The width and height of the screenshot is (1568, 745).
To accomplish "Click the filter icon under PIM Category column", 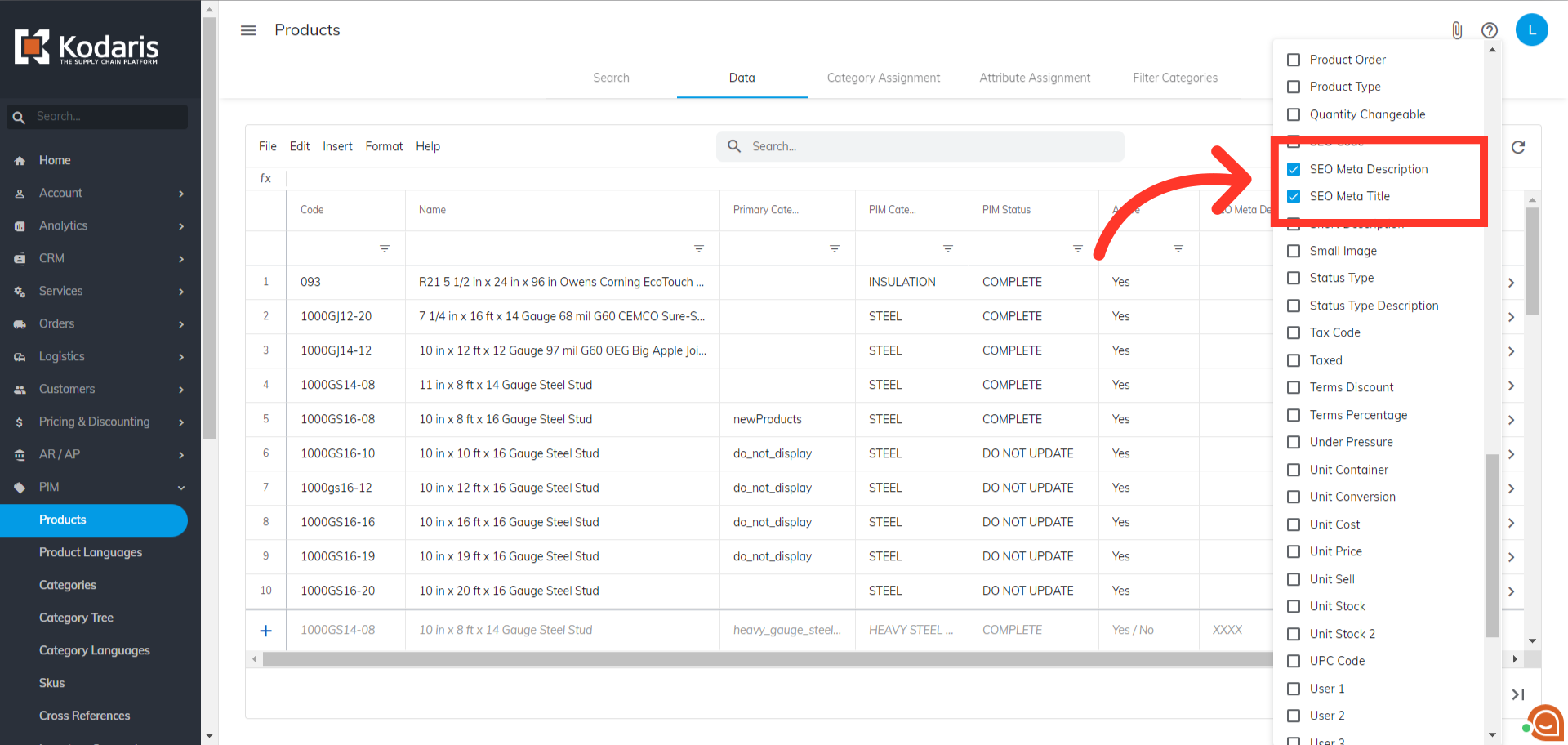I will tap(948, 248).
